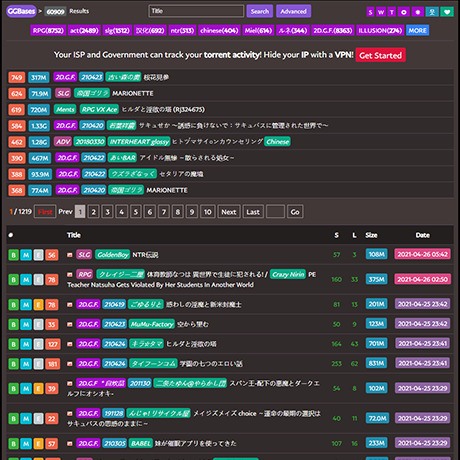Click the M icon in the 191128 row
460x460 pixels.
pos(26,419)
